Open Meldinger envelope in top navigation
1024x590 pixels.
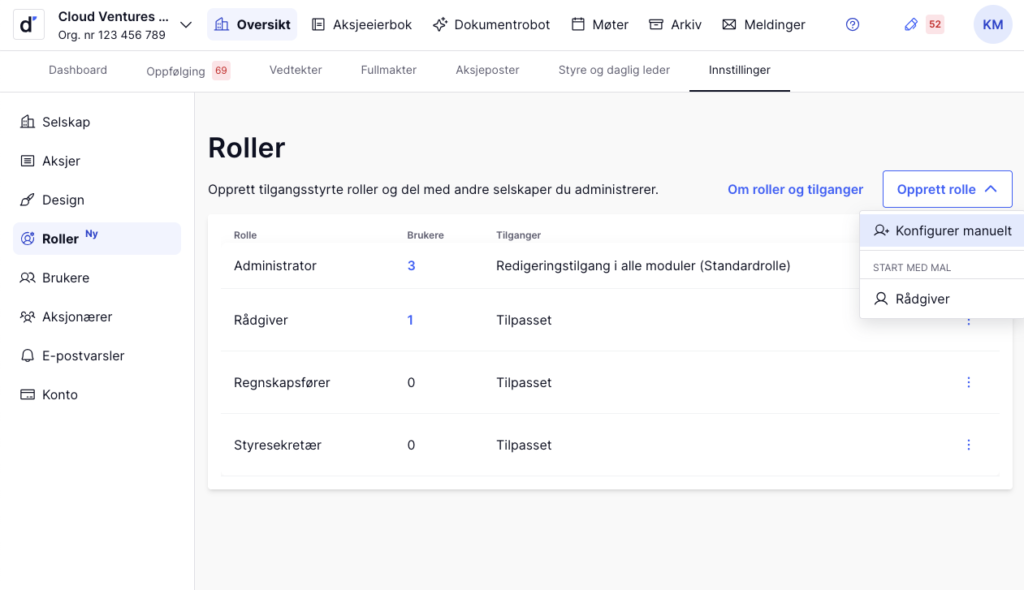(763, 25)
